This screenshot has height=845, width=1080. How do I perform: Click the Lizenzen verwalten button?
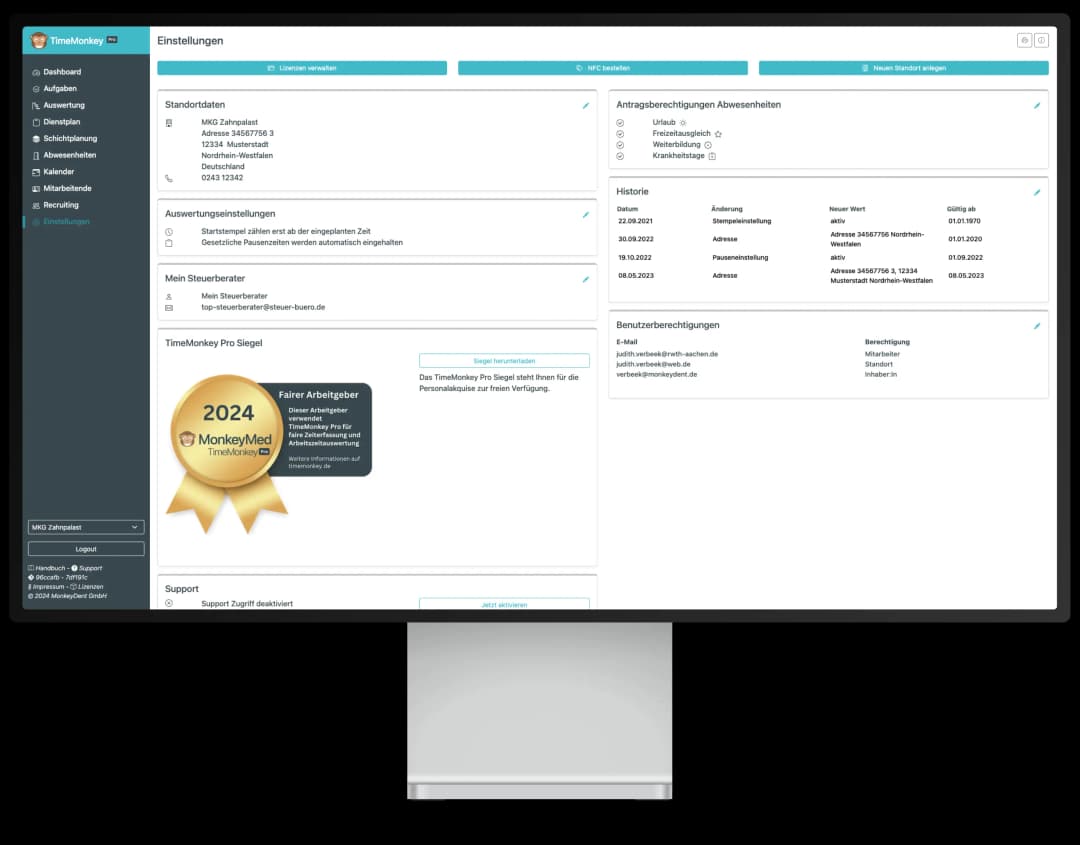pos(302,68)
